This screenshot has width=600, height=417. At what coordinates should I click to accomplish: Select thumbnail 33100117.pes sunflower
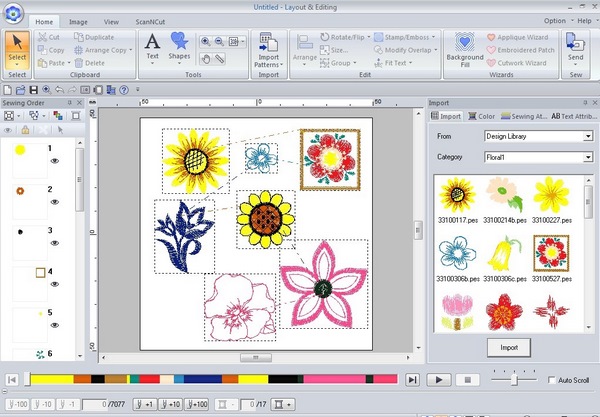click(x=458, y=200)
